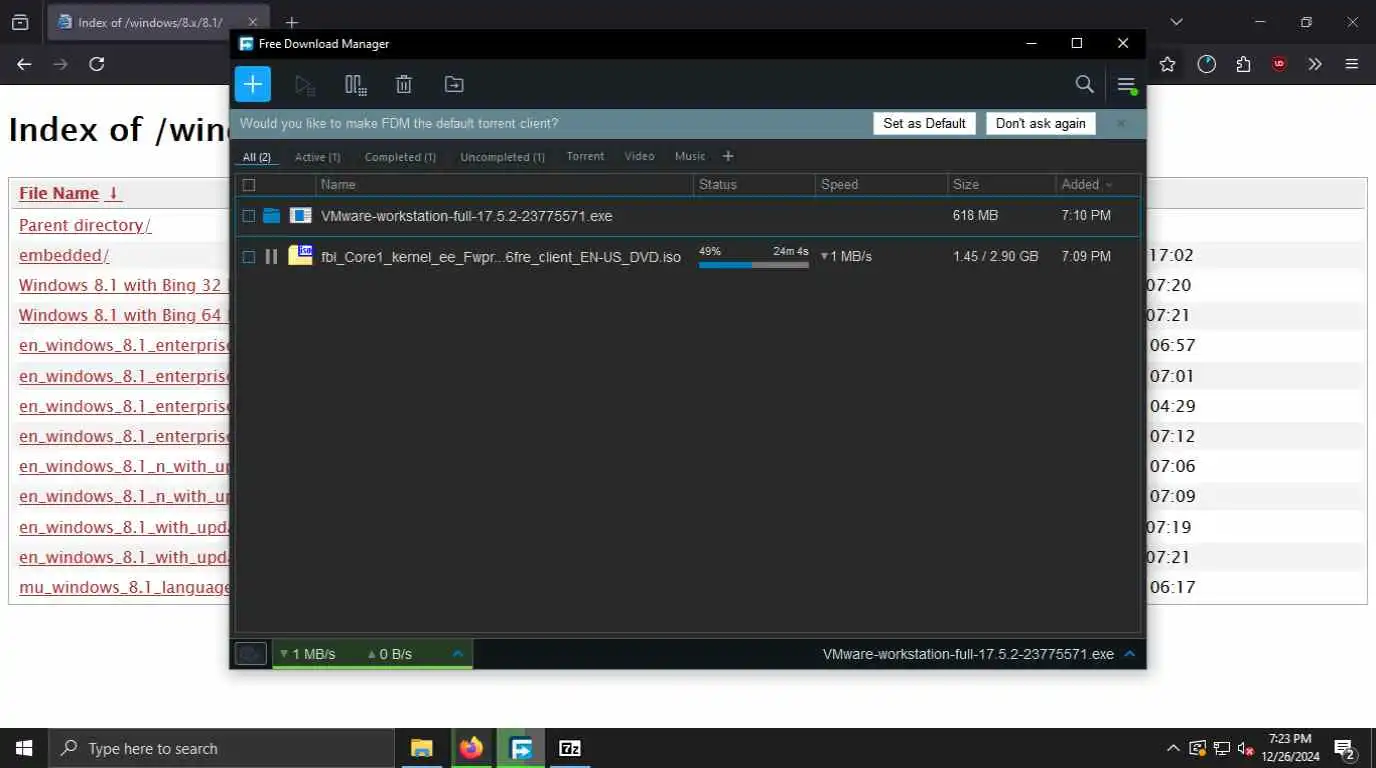Open File Explorer from taskbar
Screen dimensions: 1376x768
(x=422, y=748)
